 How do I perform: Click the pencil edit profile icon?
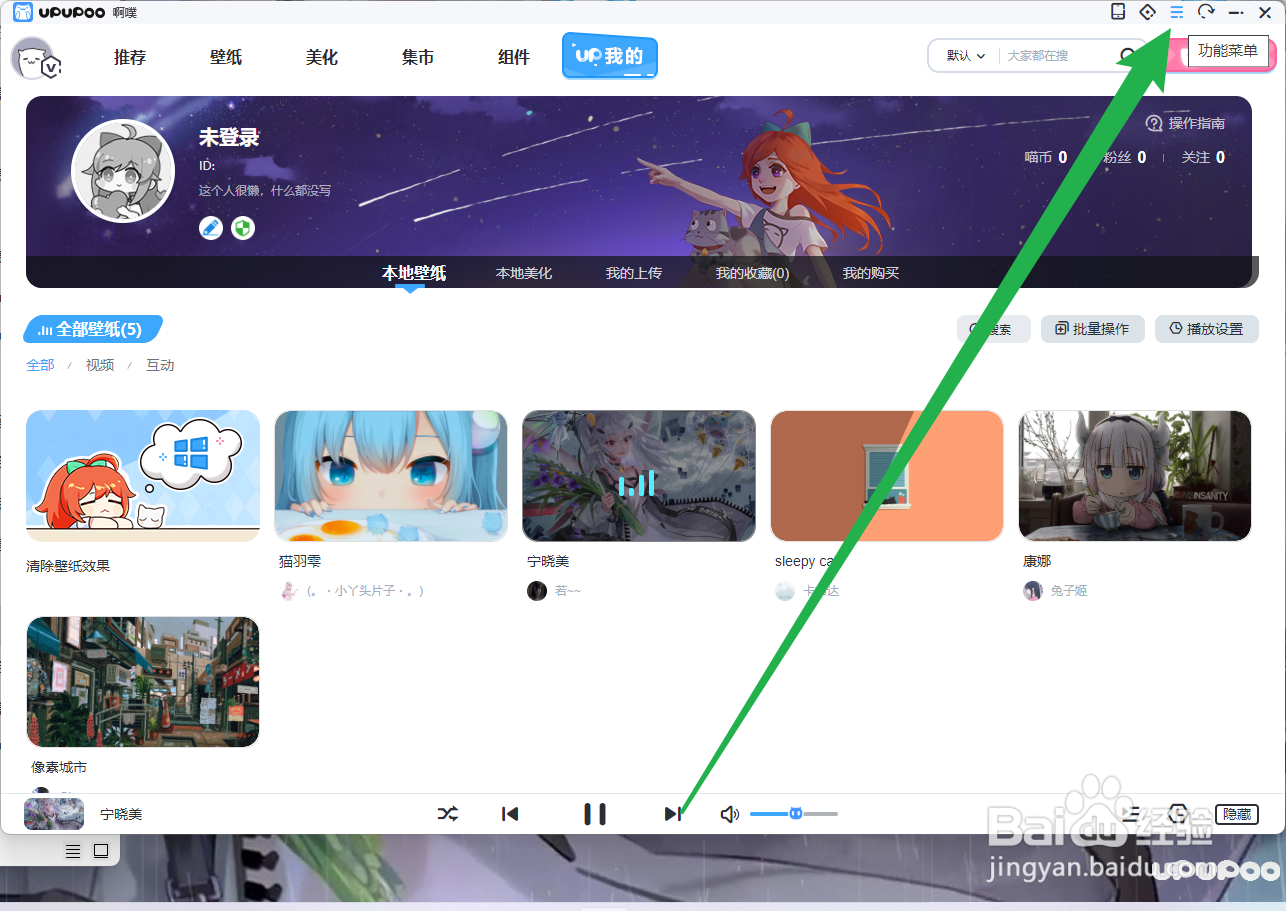click(211, 228)
